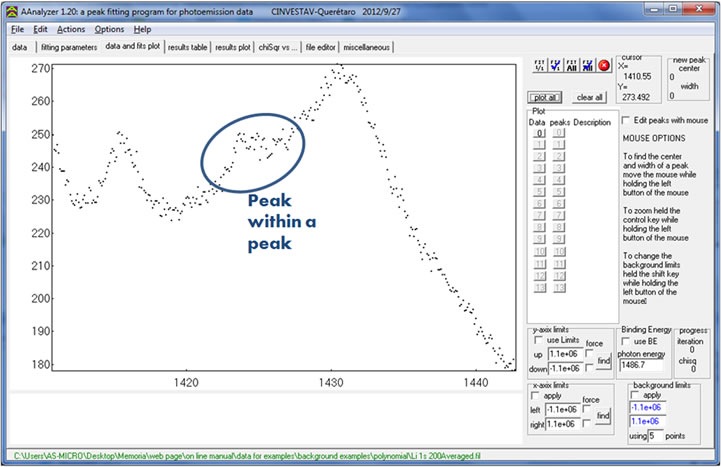Image resolution: width=721 pixels, height=467 pixels.
Task: Click the first FIT 1/1 toolbar icon
Action: click(540, 67)
